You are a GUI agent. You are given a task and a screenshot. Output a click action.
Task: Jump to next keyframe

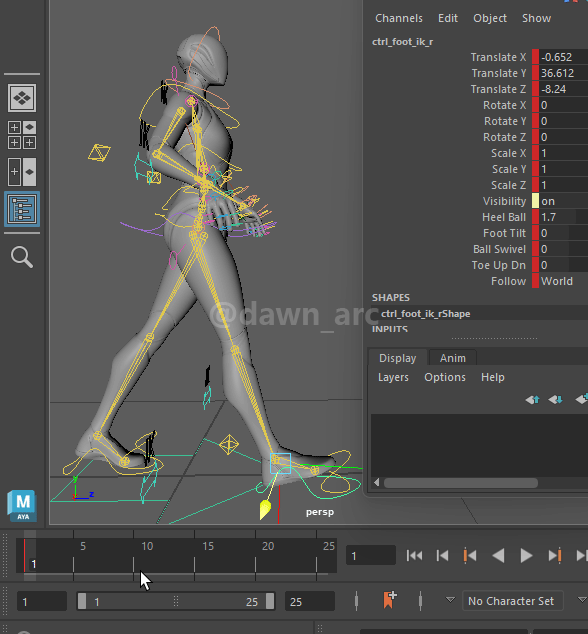pyautogui.click(x=555, y=556)
